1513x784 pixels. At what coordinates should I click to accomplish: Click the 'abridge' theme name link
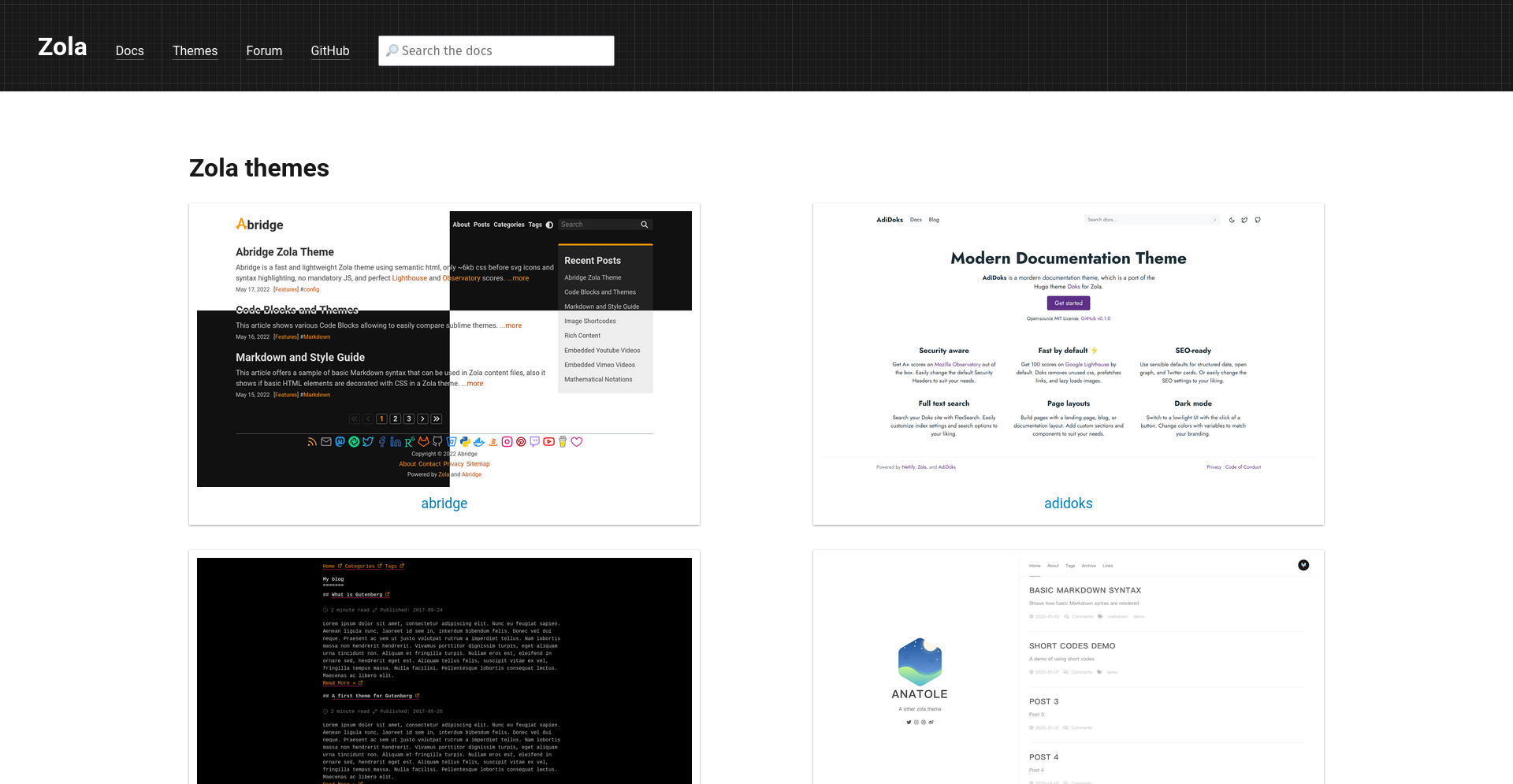point(444,503)
